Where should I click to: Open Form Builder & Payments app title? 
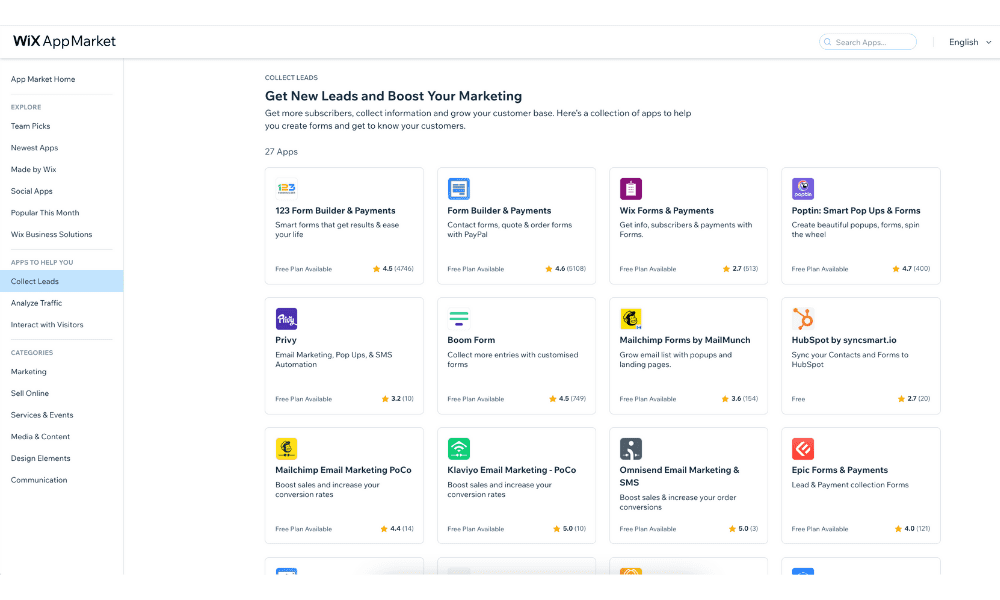pyautogui.click(x=499, y=211)
